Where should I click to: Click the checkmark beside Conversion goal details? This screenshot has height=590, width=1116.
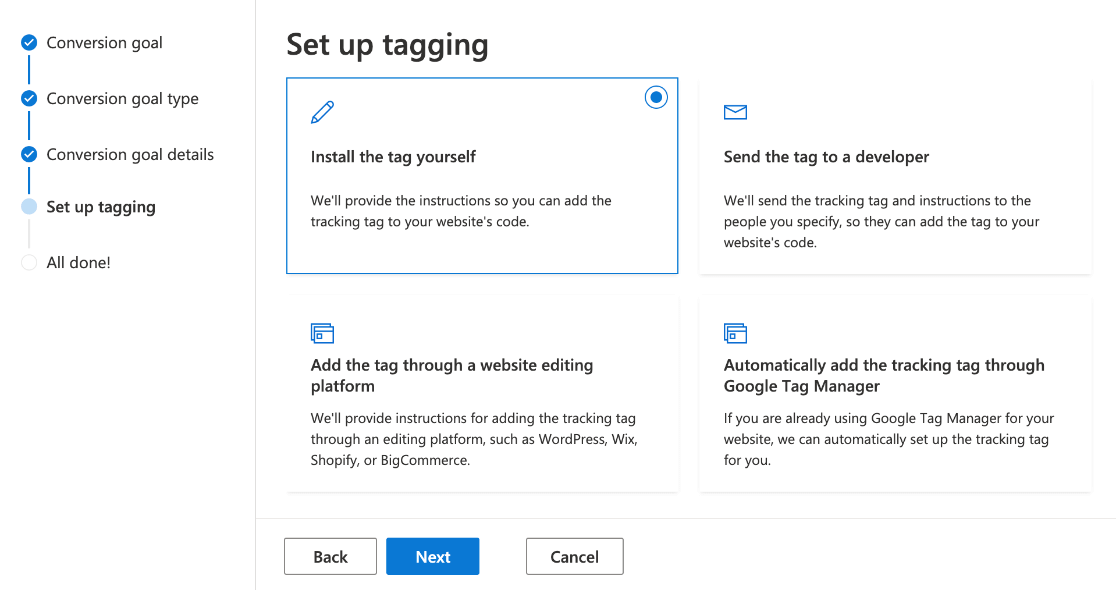[28, 154]
